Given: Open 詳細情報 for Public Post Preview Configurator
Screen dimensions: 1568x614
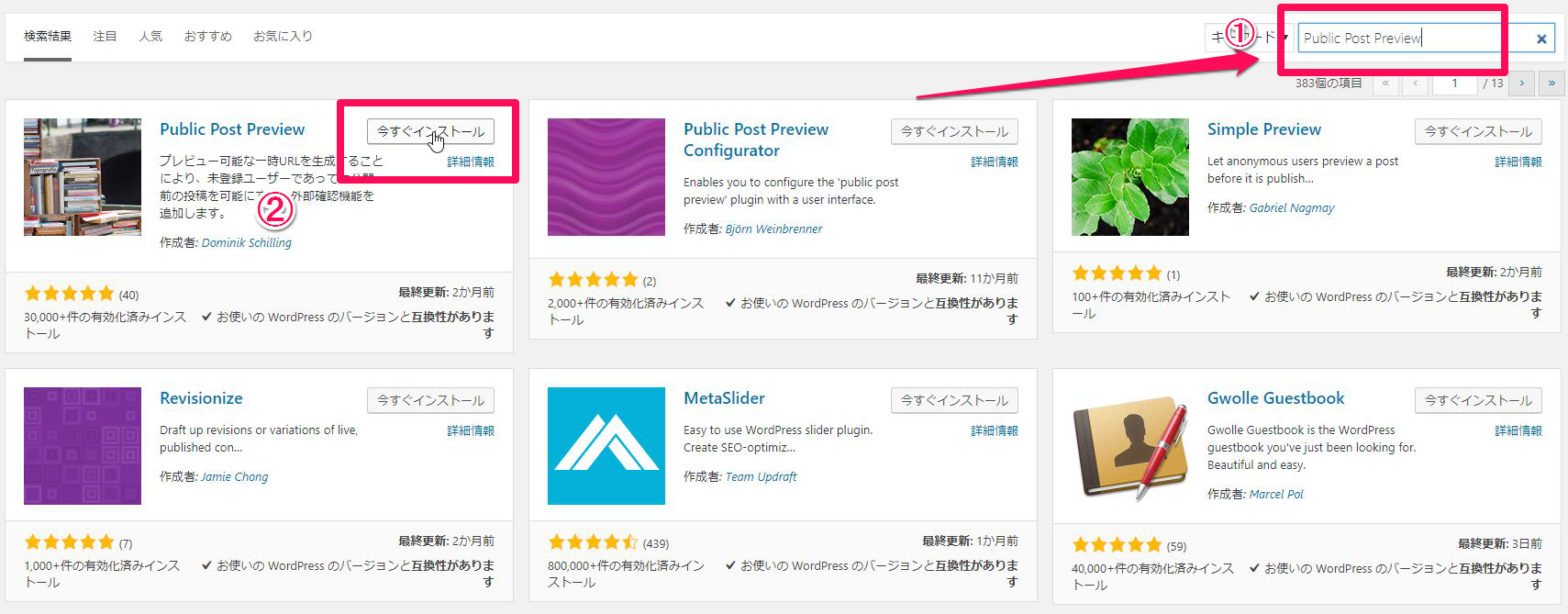Looking at the screenshot, I should 995,162.
